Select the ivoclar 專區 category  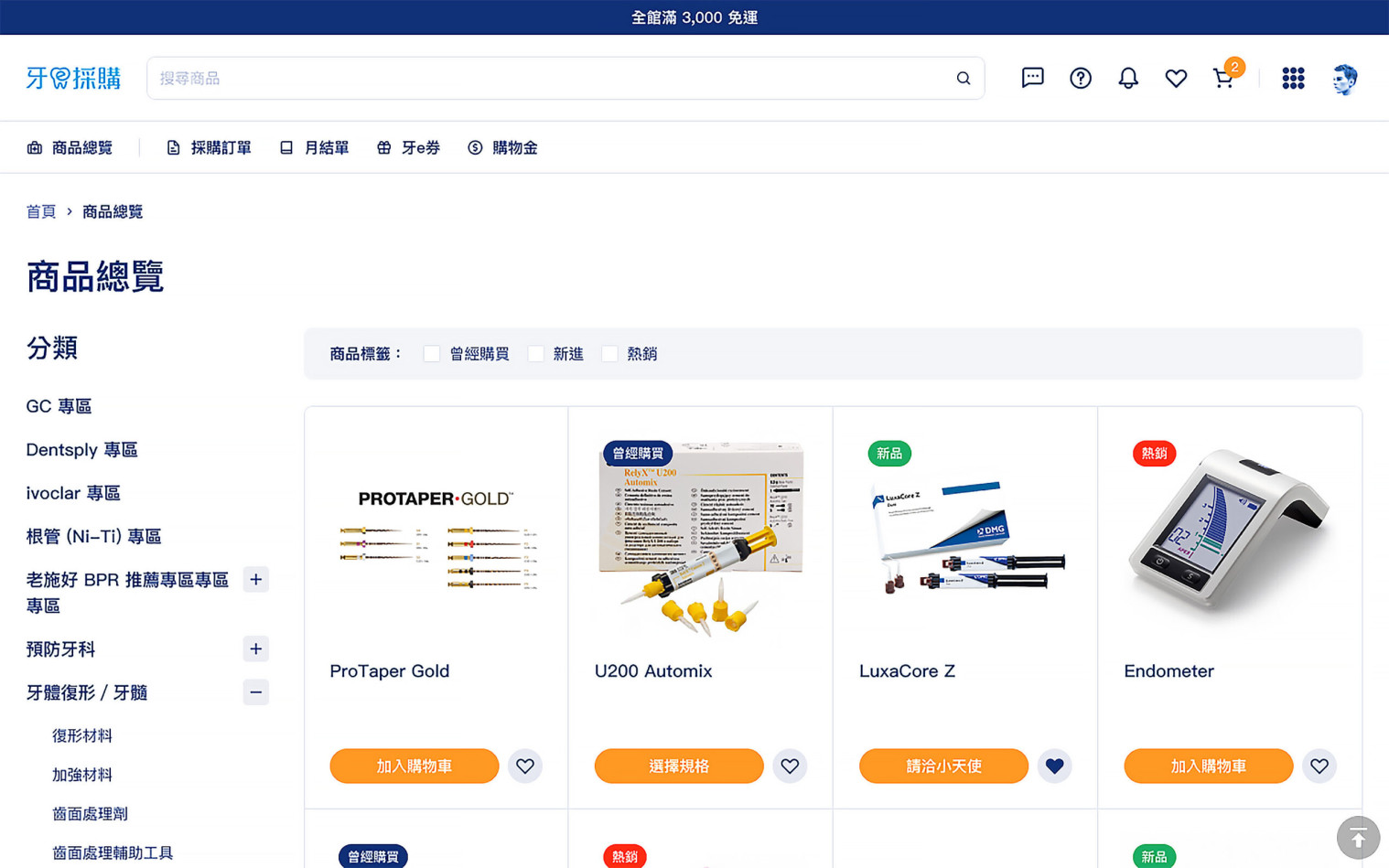73,493
